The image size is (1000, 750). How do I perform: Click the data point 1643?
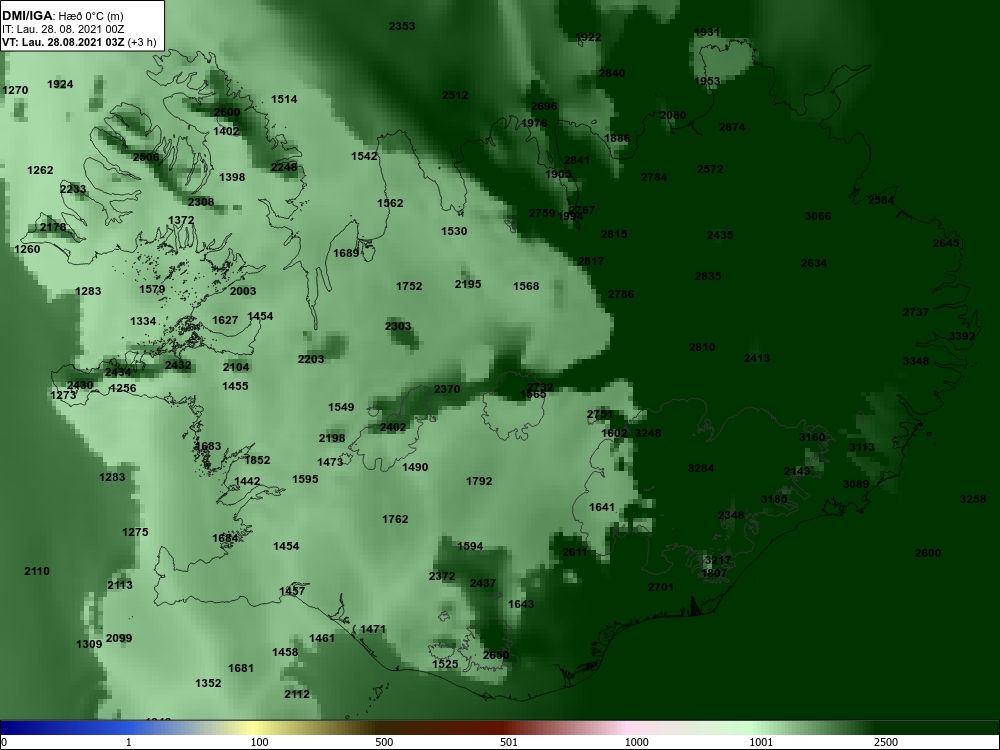point(521,604)
